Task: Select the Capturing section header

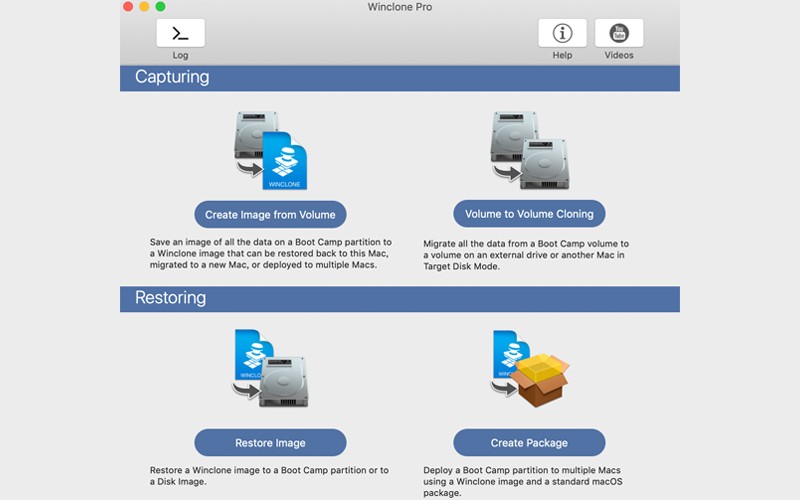Action: click(400, 78)
